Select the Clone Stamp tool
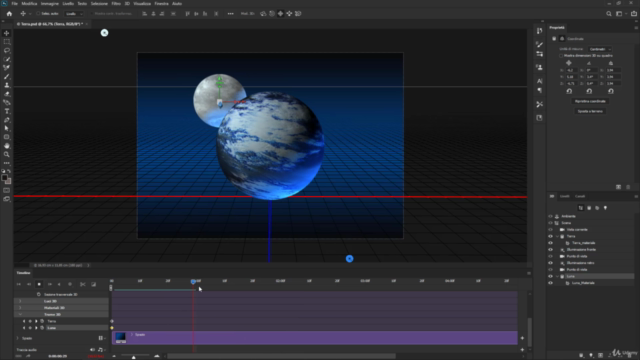 [x=7, y=85]
